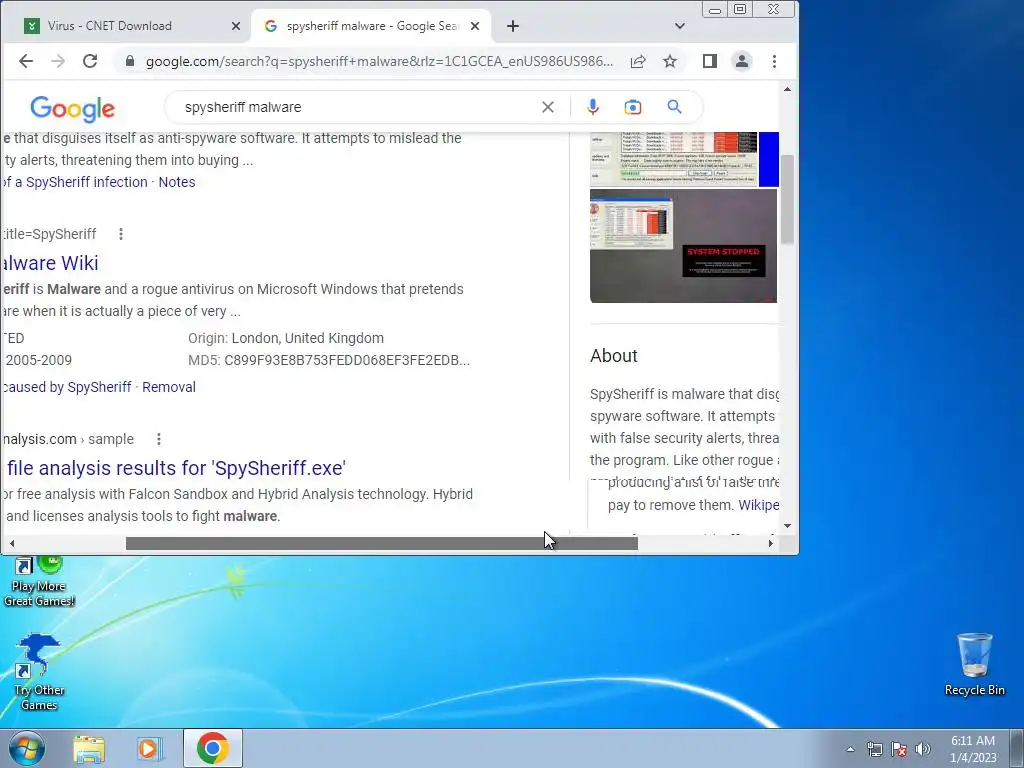Click the vertical scrollbar up arrow

[788, 89]
